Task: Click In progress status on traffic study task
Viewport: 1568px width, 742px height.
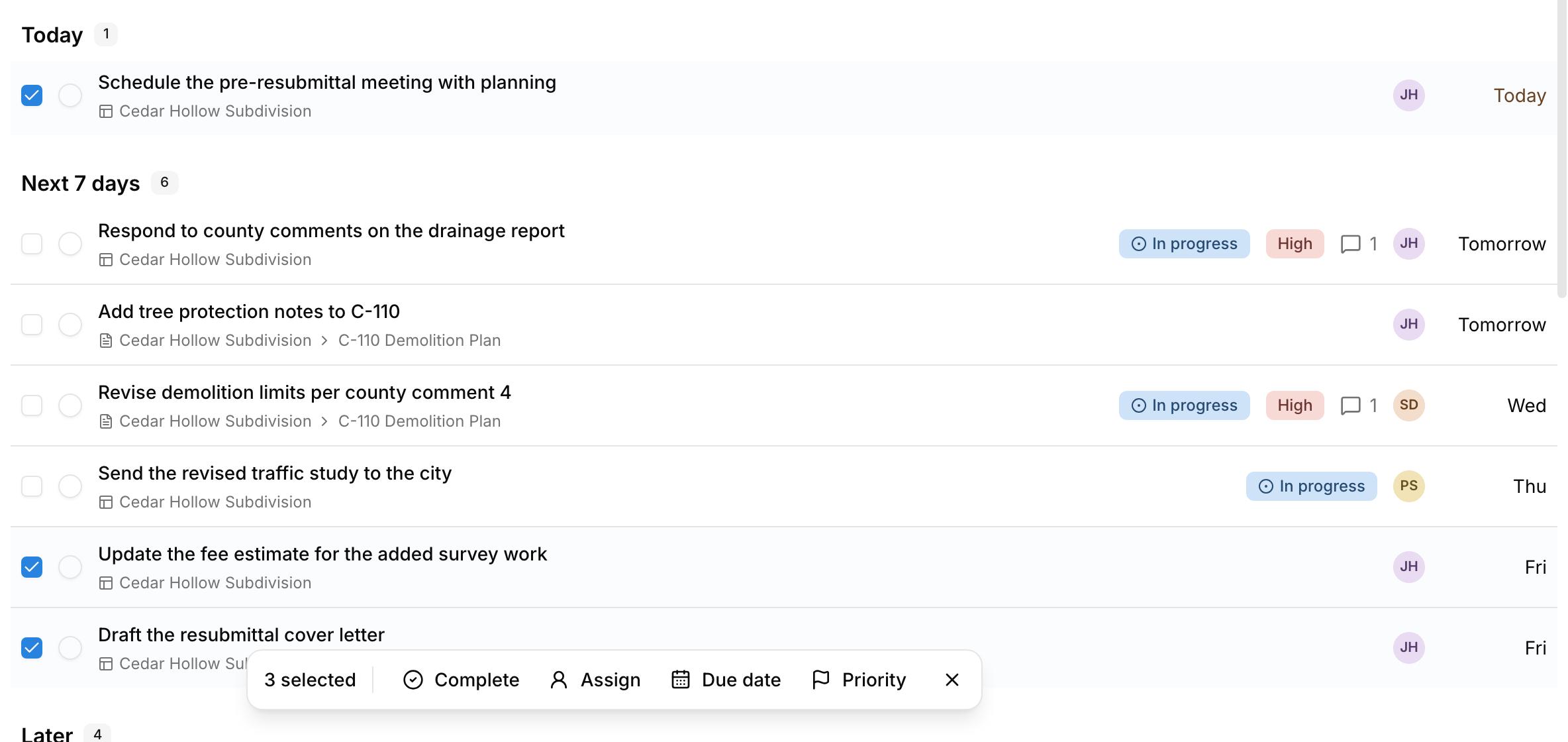Action: (x=1312, y=486)
